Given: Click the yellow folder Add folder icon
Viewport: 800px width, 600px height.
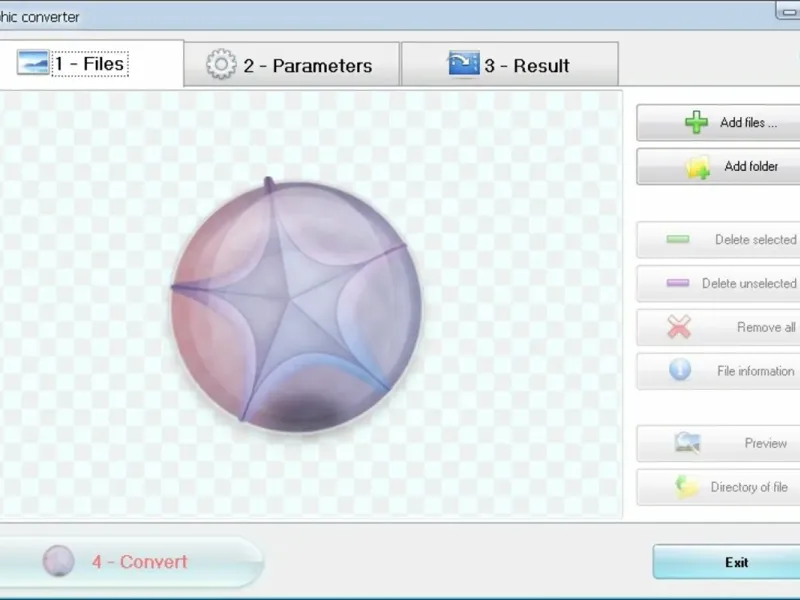Looking at the screenshot, I should pyautogui.click(x=698, y=167).
